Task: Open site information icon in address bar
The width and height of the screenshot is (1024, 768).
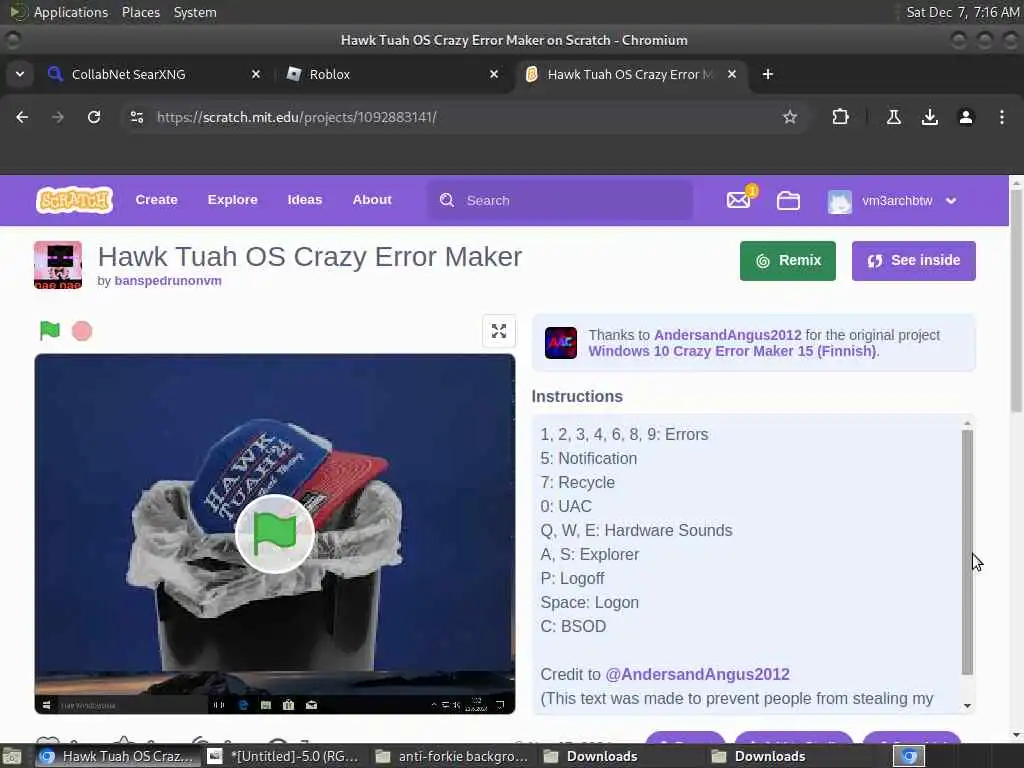Action: click(136, 117)
